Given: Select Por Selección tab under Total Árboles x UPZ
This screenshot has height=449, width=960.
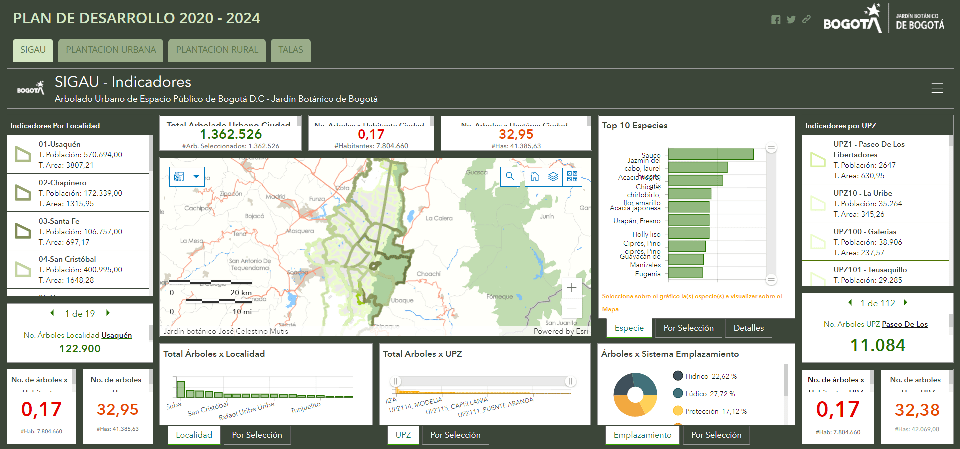Looking at the screenshot, I should (454, 435).
